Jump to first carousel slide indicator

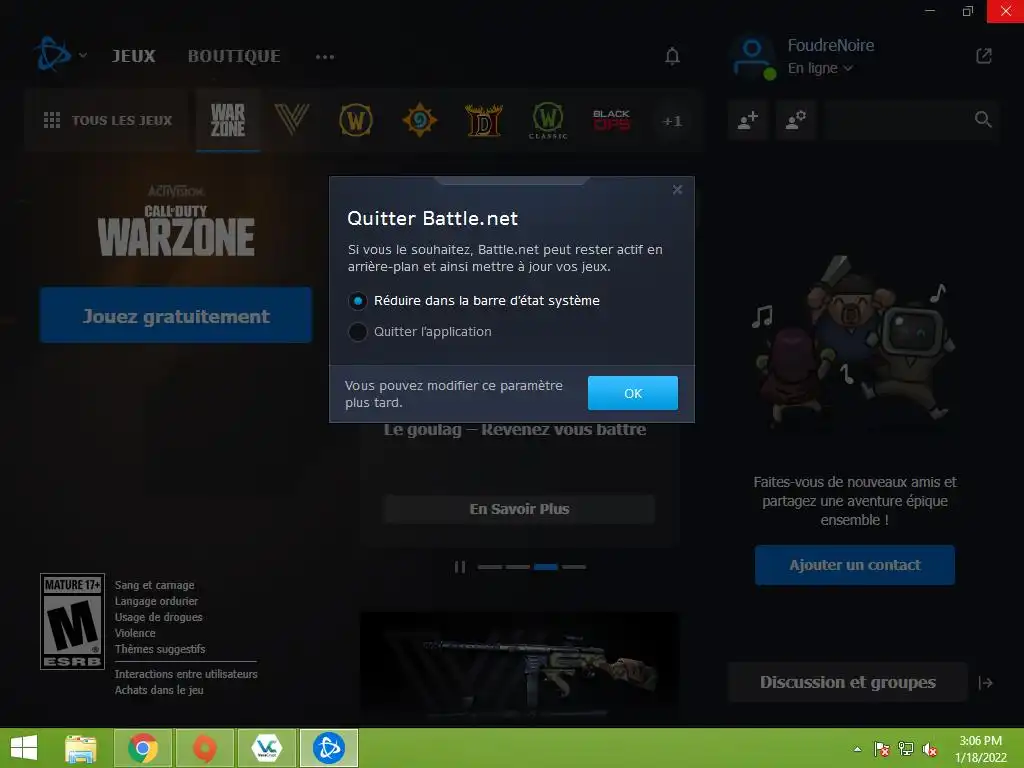490,567
